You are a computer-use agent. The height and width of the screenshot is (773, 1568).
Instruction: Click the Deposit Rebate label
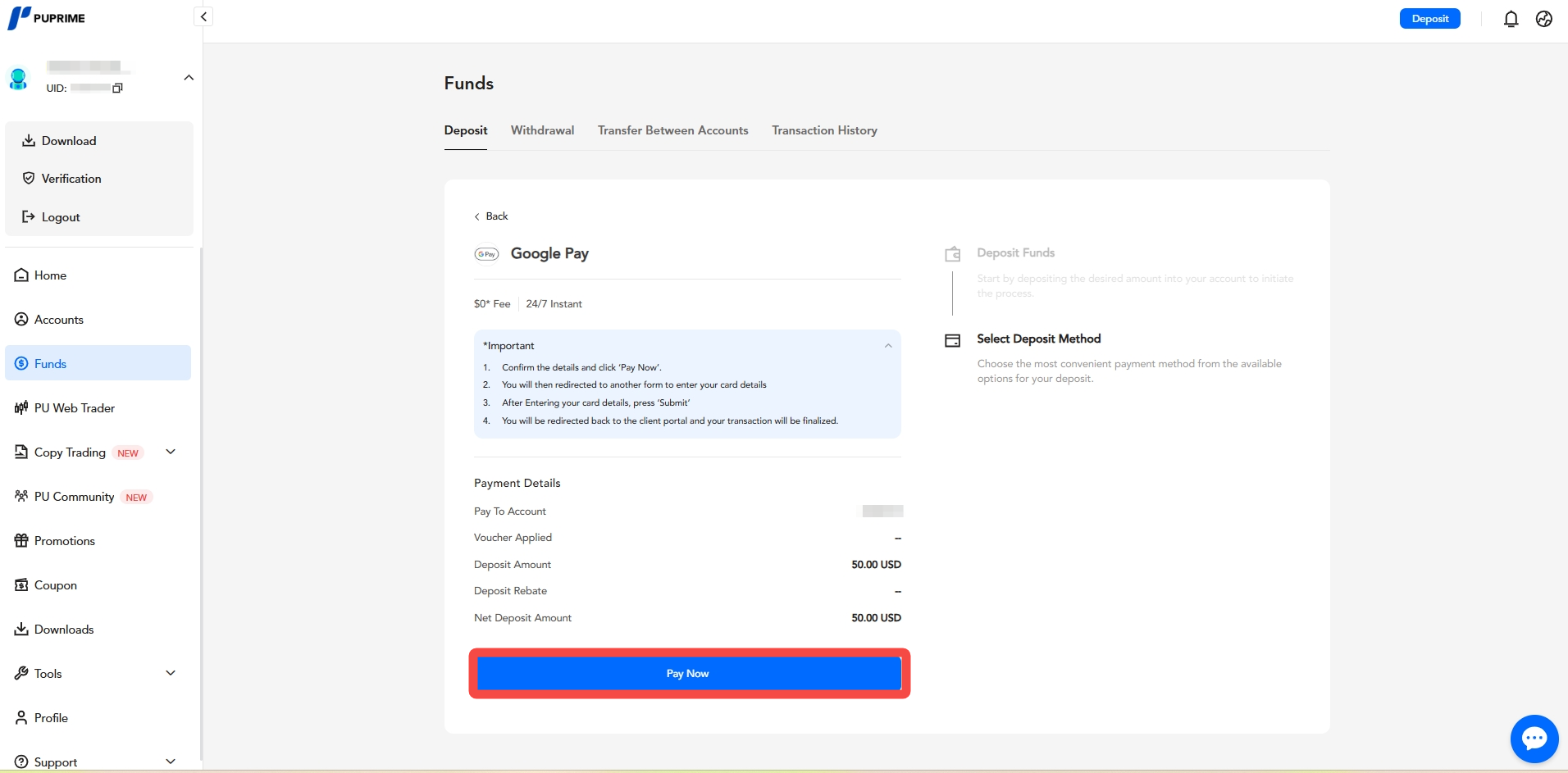point(510,591)
